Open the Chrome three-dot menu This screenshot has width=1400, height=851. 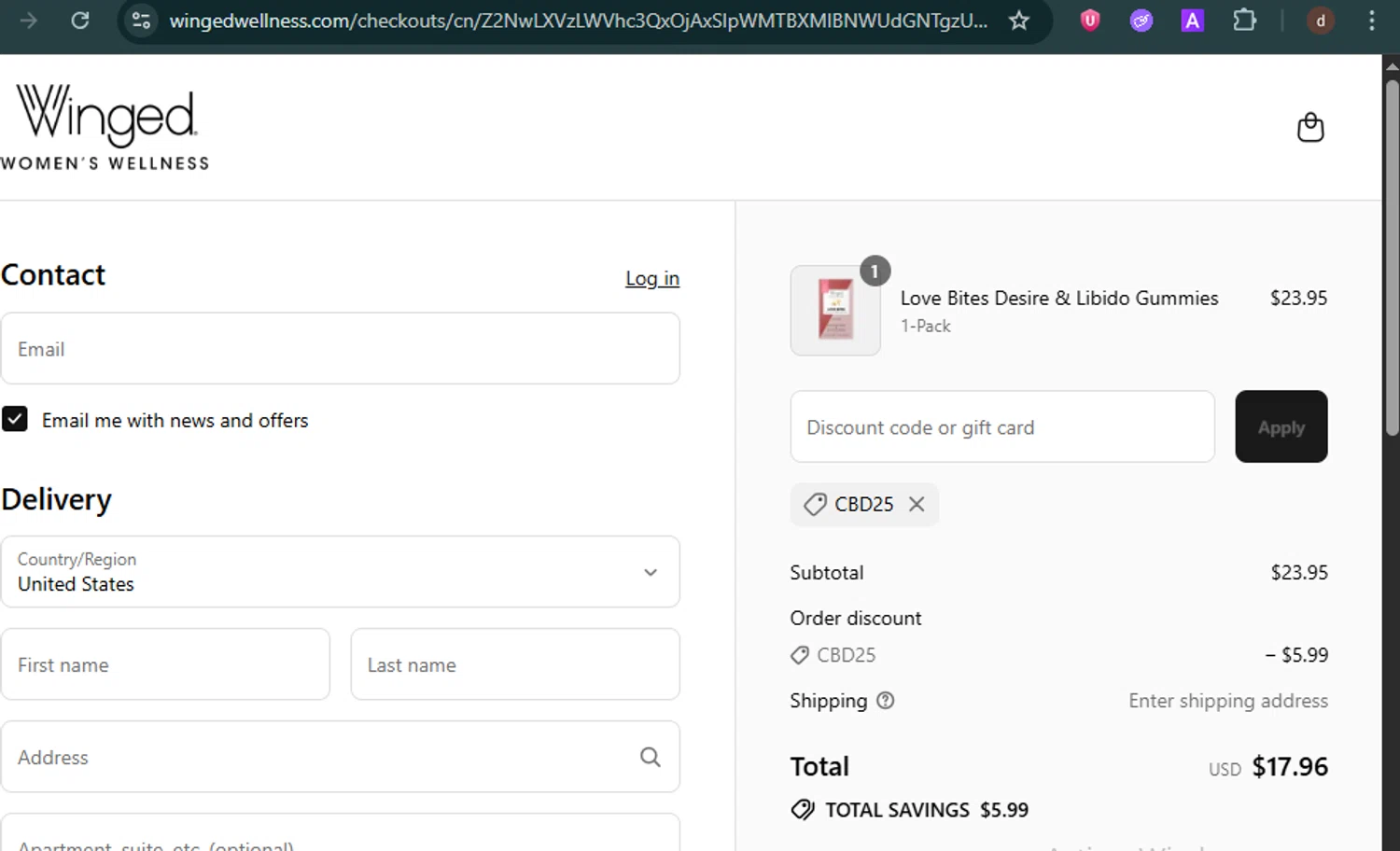point(1371,20)
